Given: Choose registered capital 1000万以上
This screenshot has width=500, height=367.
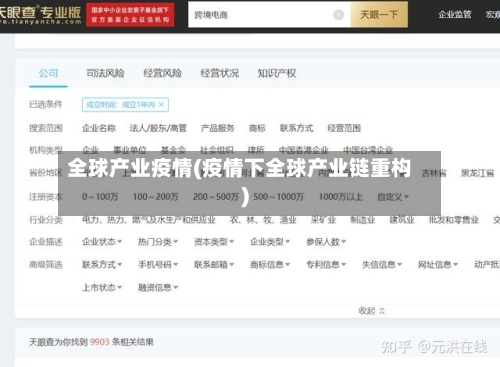Looking at the screenshot, I should (x=340, y=197).
